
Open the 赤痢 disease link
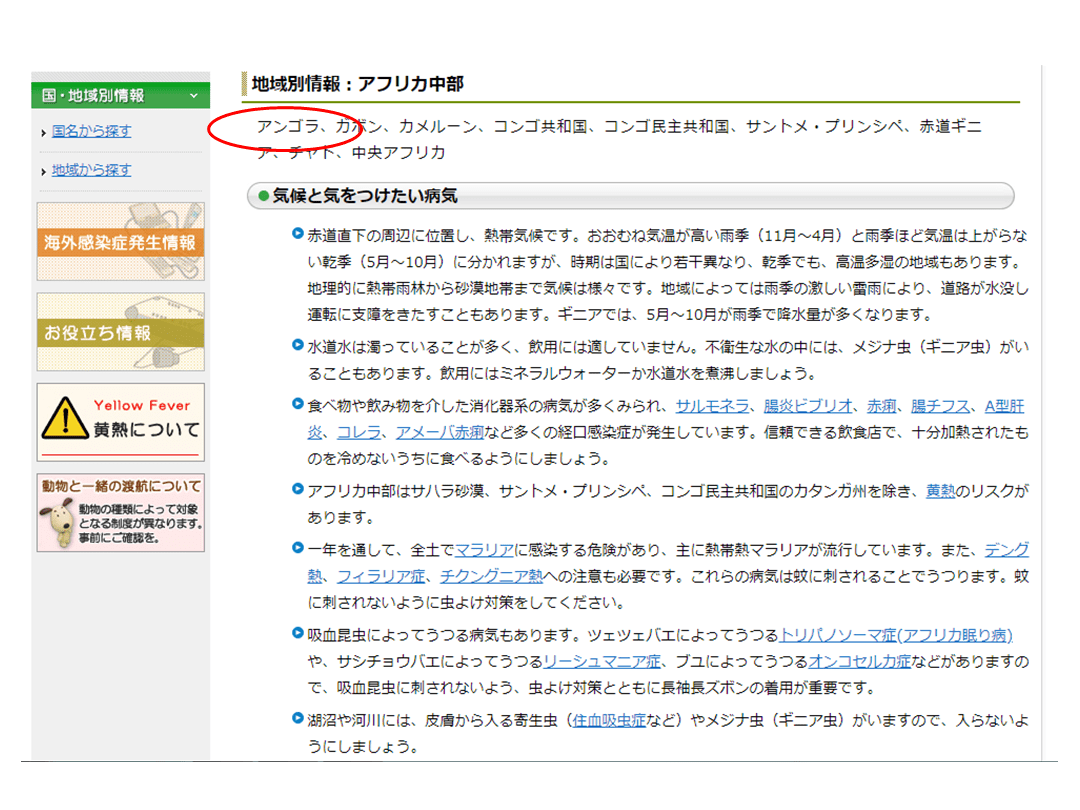coord(882,406)
